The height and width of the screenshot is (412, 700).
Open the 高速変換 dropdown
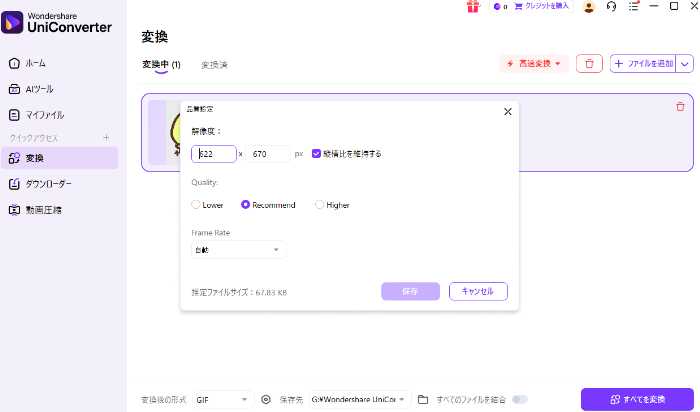click(x=534, y=64)
